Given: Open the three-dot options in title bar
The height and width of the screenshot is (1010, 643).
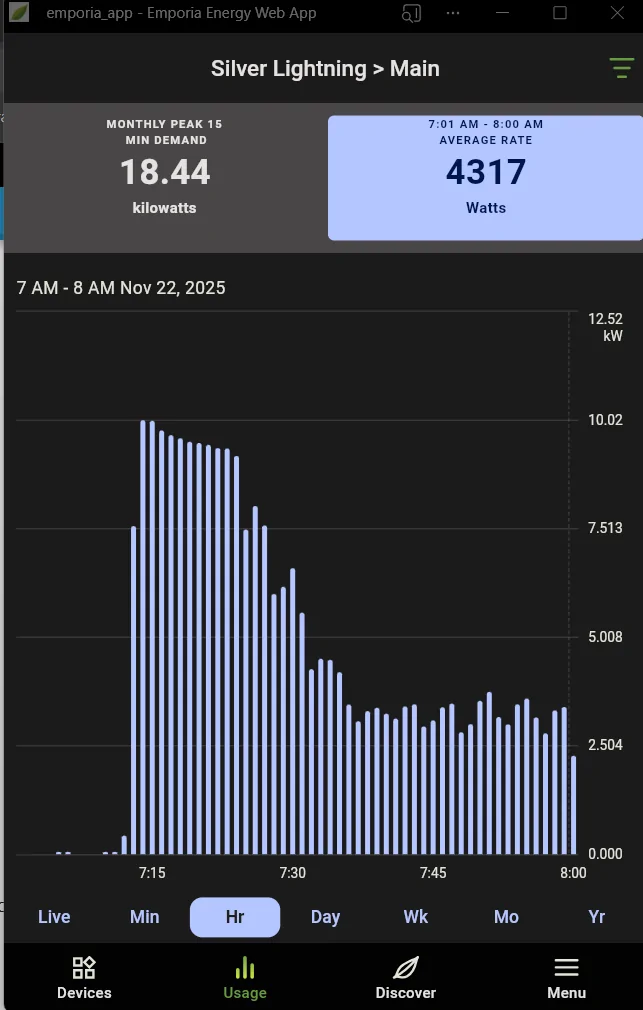Looking at the screenshot, I should coord(454,13).
